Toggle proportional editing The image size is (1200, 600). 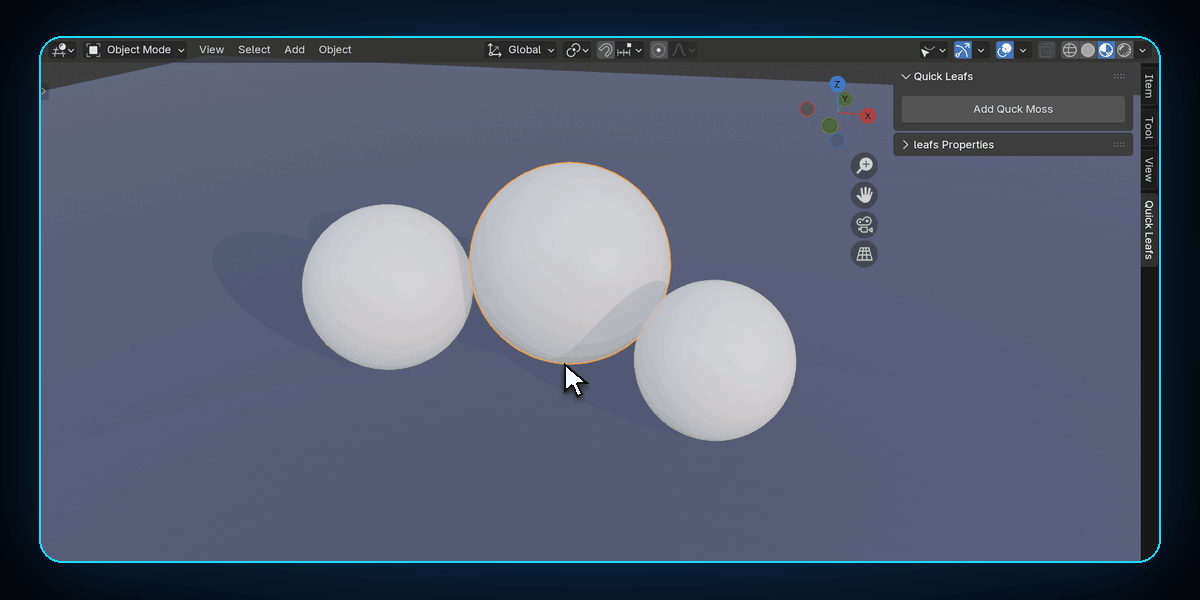pos(658,50)
